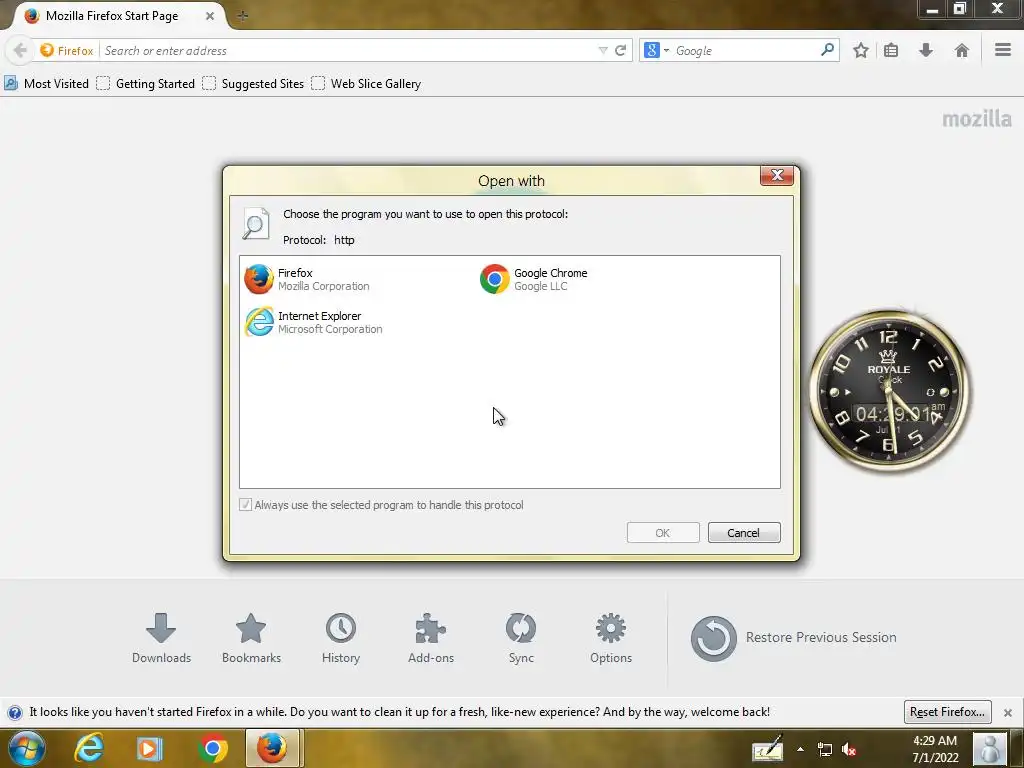
Task: Open the Web Slice Gallery bookmark
Action: tap(366, 84)
